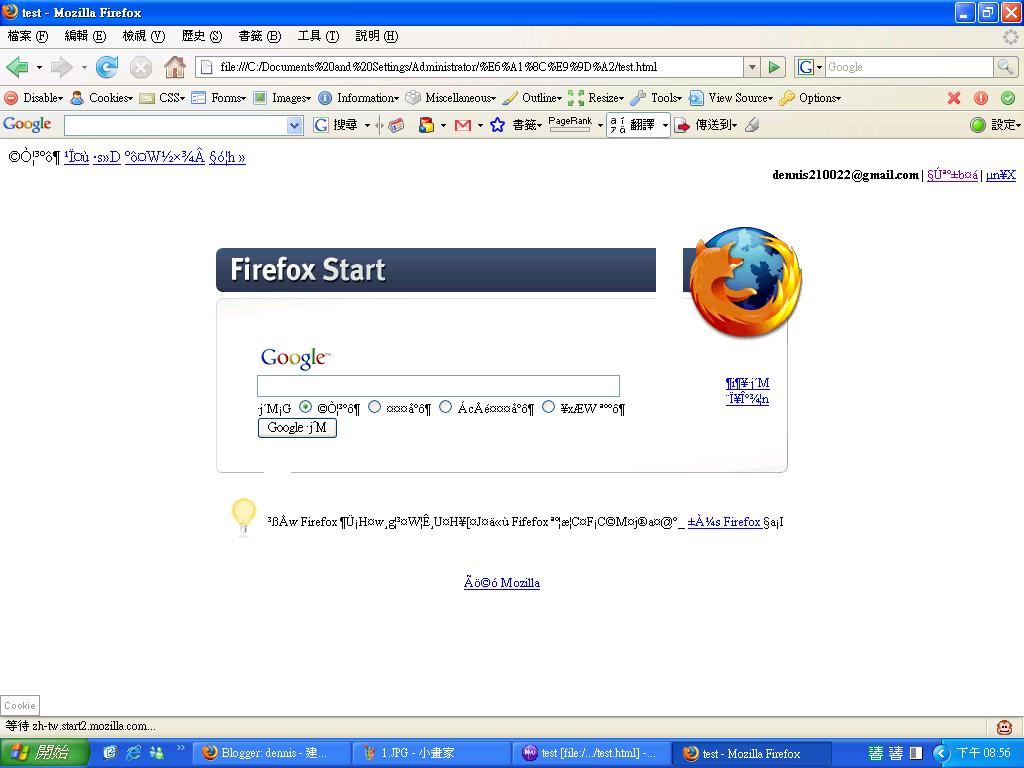Expand the URL bar history dropdown arrow
Viewport: 1024px width, 768px height.
pos(752,67)
